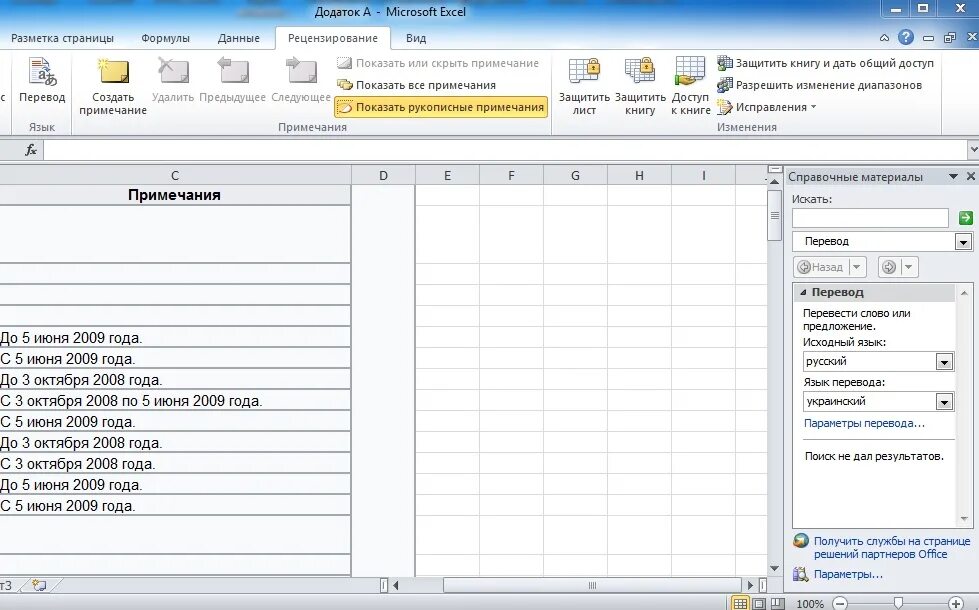Click Показать все примечания
979x610 pixels.
pyautogui.click(x=416, y=85)
